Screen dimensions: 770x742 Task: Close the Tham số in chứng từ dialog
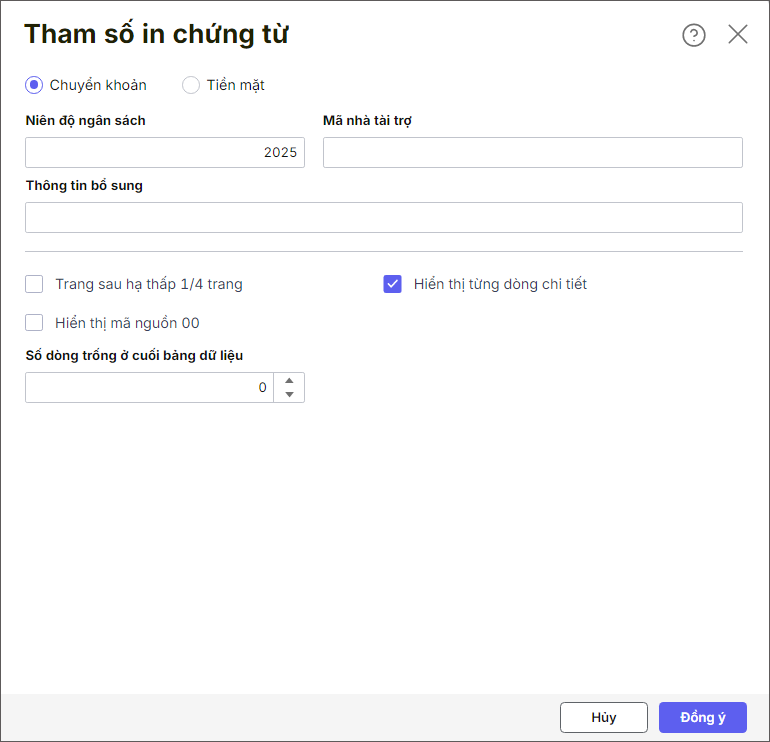click(x=738, y=34)
